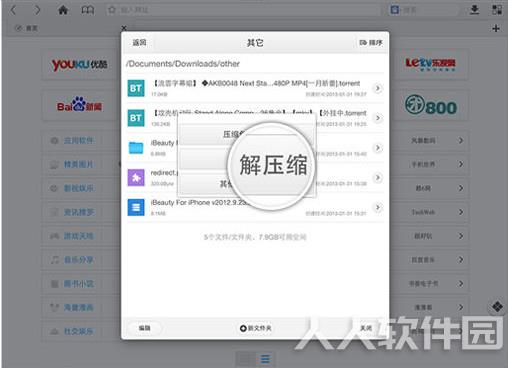Open the 游戏天地 category link
Viewport: 508px width, 368px height.
(x=79, y=236)
